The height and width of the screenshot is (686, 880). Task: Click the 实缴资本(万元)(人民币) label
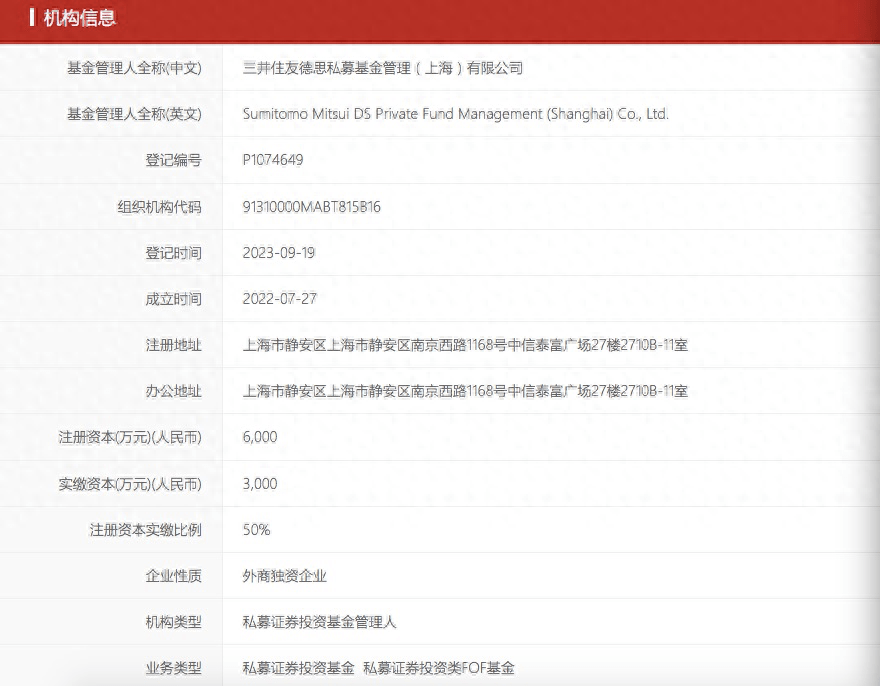[130, 484]
